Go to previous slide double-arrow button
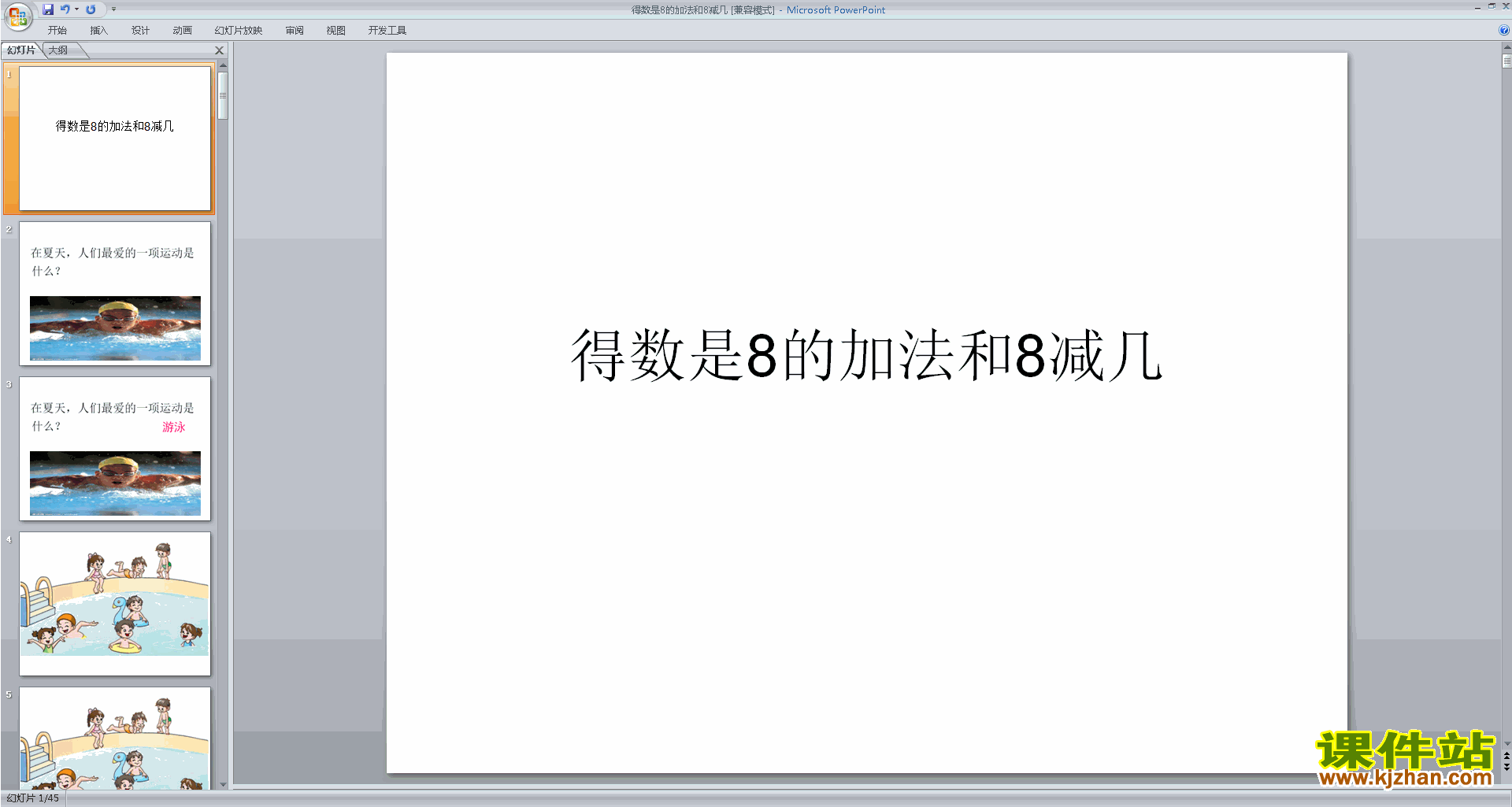Screen dimensions: 1512x807 pyautogui.click(x=1506, y=756)
